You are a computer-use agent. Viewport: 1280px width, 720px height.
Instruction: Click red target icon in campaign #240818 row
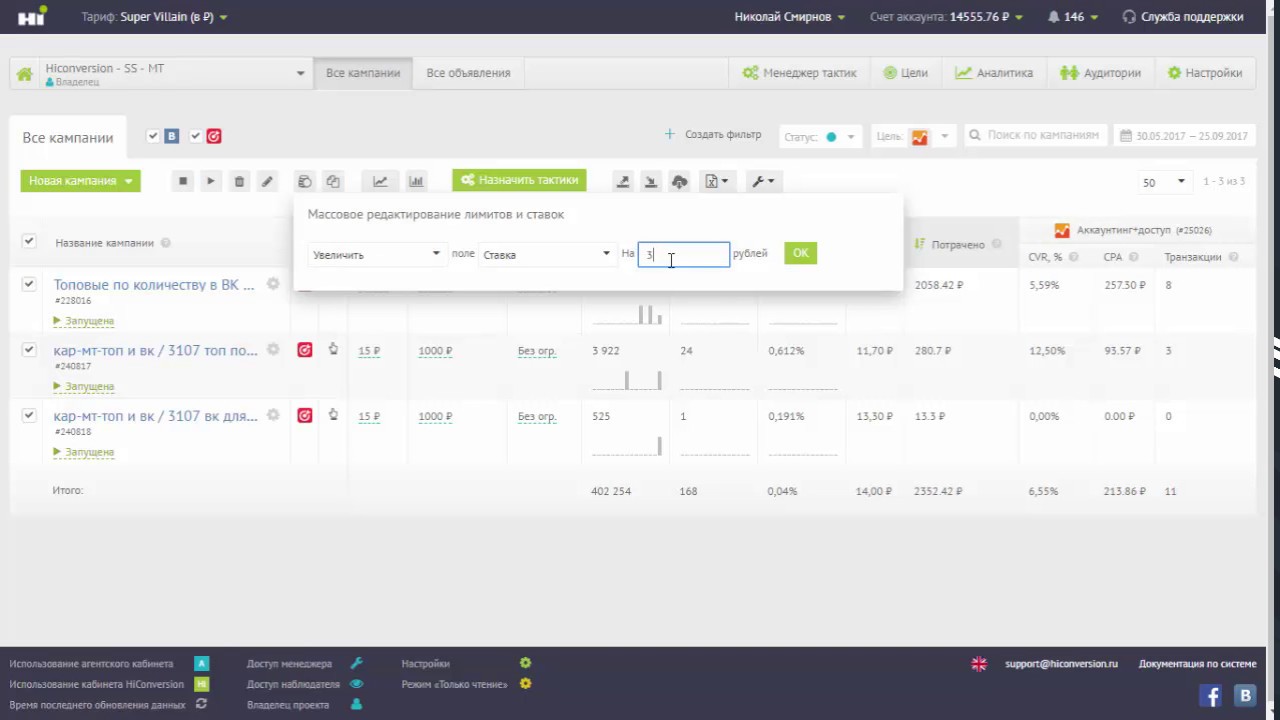(305, 415)
